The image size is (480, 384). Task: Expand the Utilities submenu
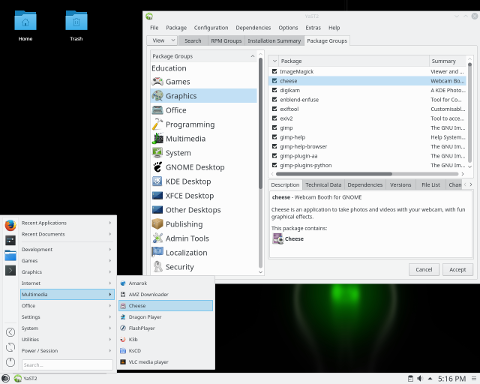67,339
